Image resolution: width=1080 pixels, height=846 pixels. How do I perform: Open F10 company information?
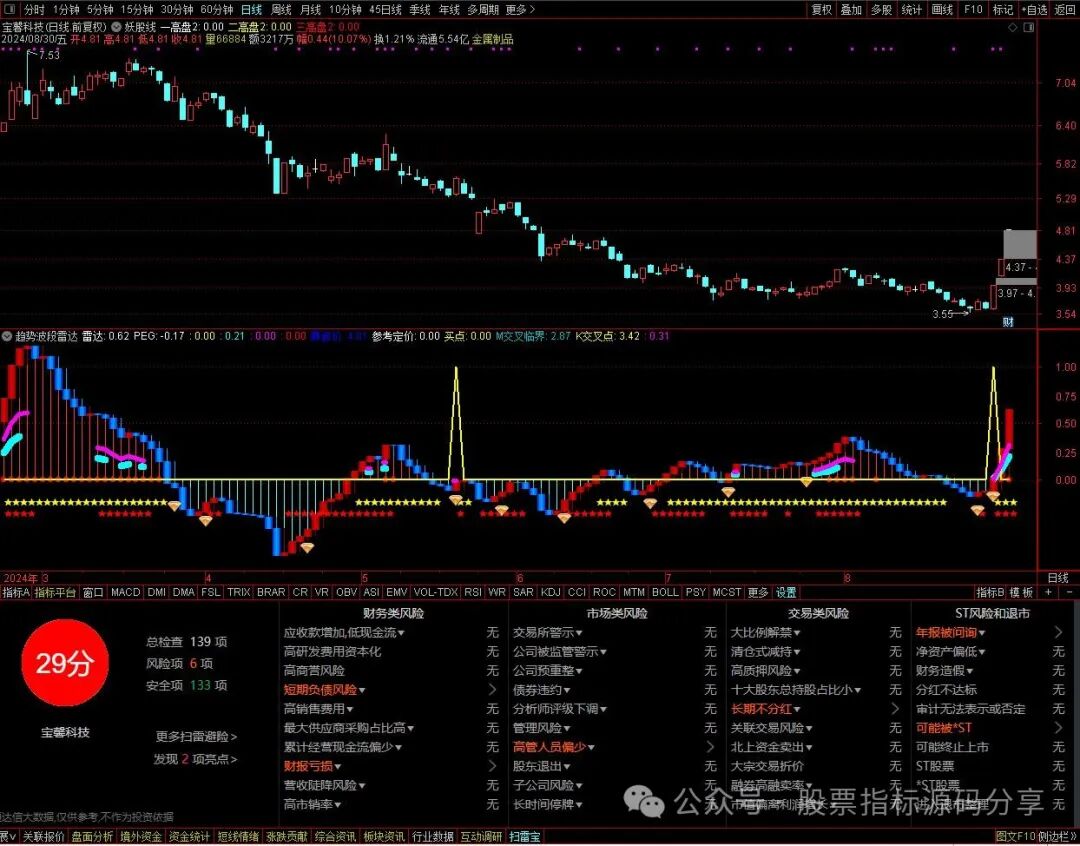point(973,10)
